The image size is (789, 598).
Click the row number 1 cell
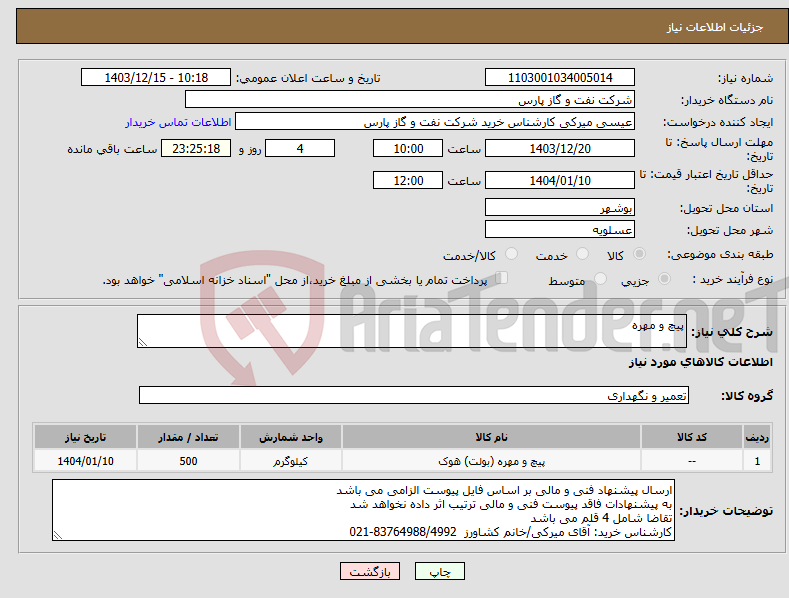click(757, 461)
